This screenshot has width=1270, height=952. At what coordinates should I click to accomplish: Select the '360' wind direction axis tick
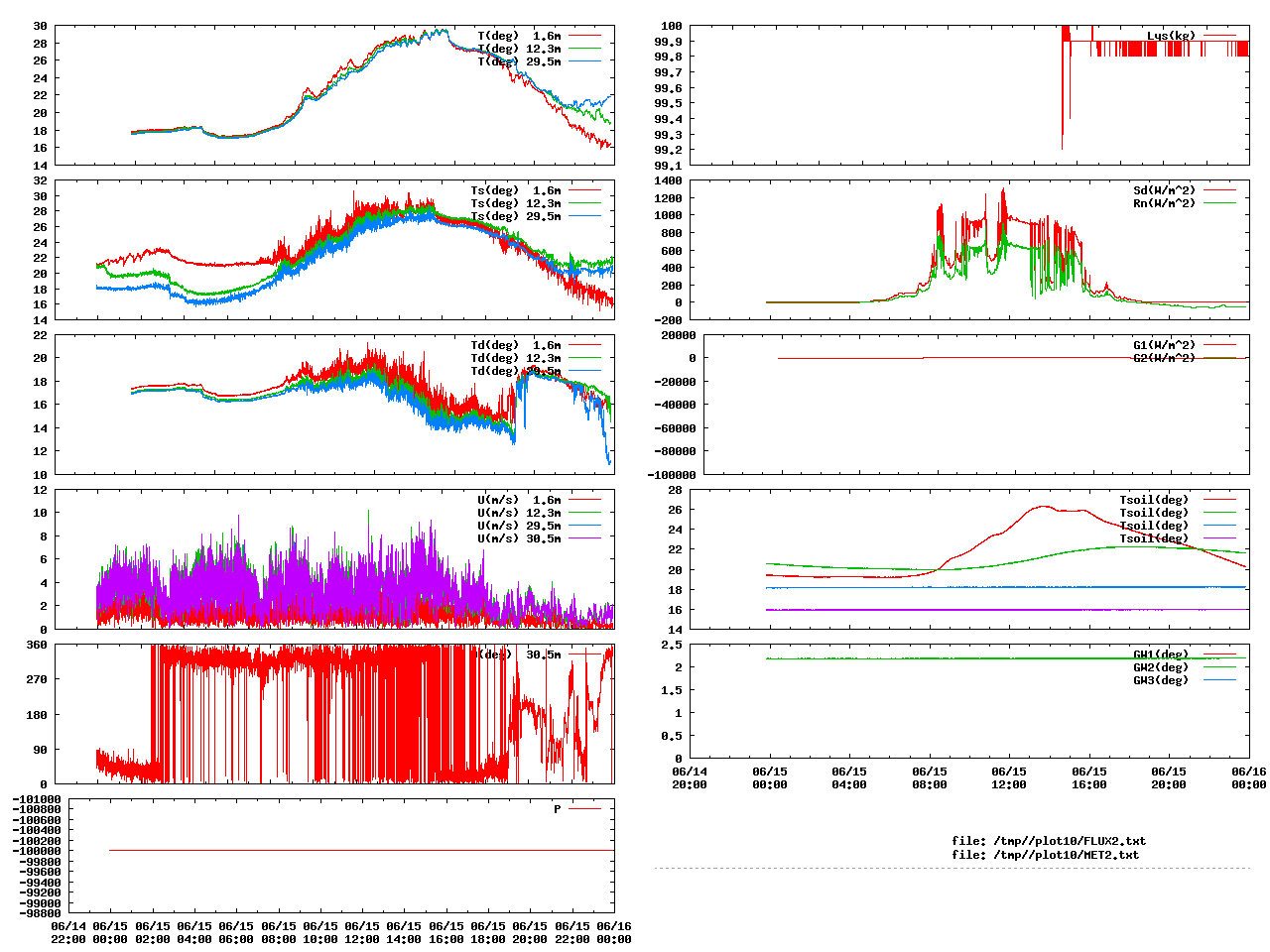pos(37,645)
